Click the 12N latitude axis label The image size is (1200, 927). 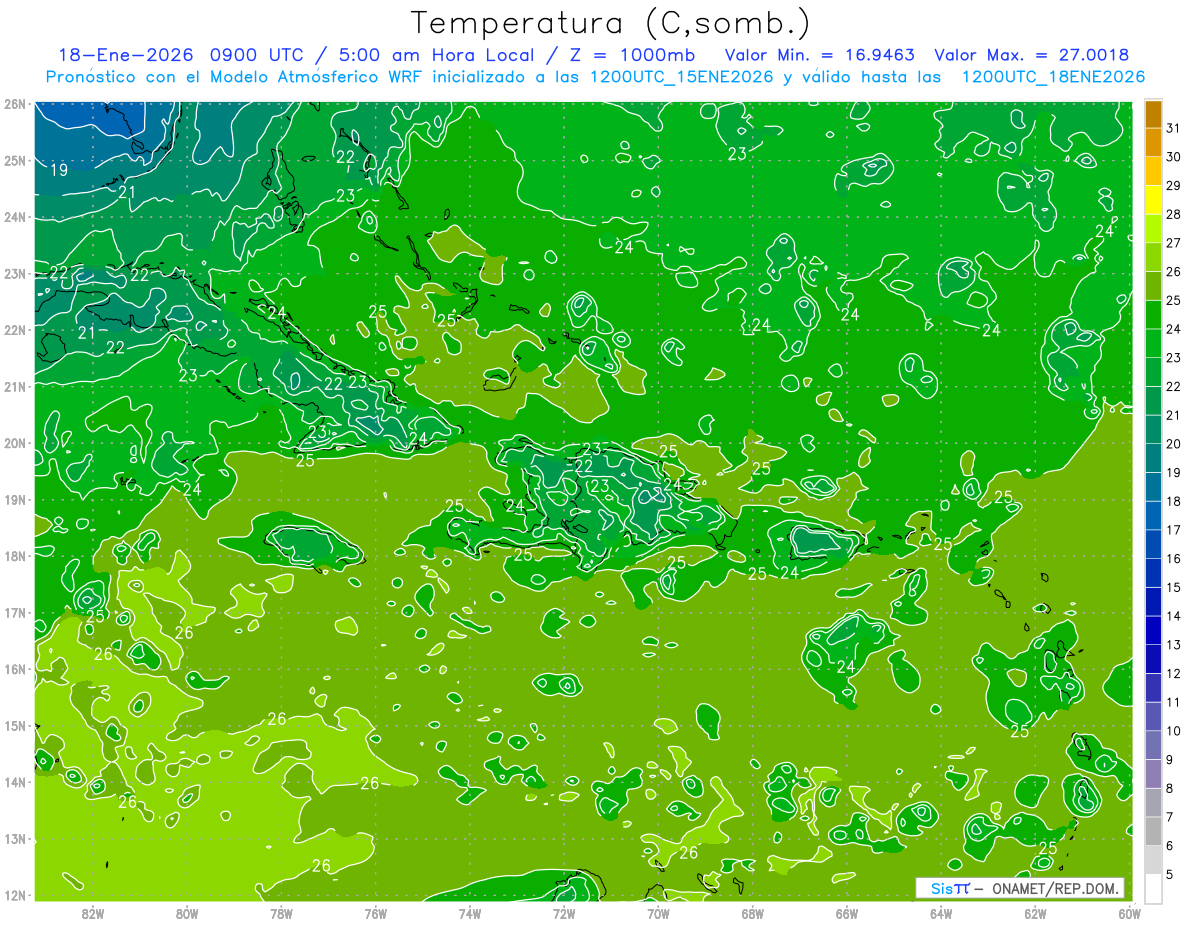(x=14, y=895)
